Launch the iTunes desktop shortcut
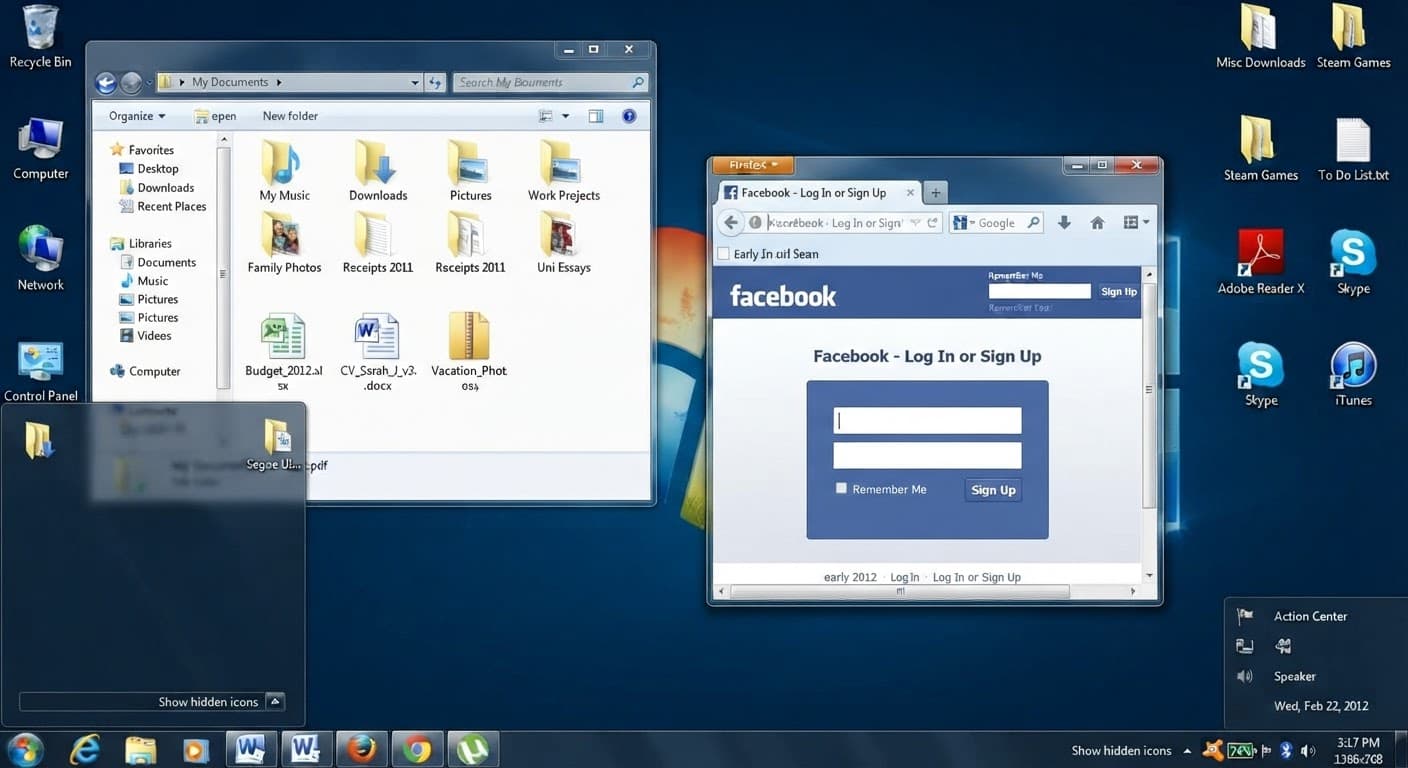 click(x=1353, y=374)
